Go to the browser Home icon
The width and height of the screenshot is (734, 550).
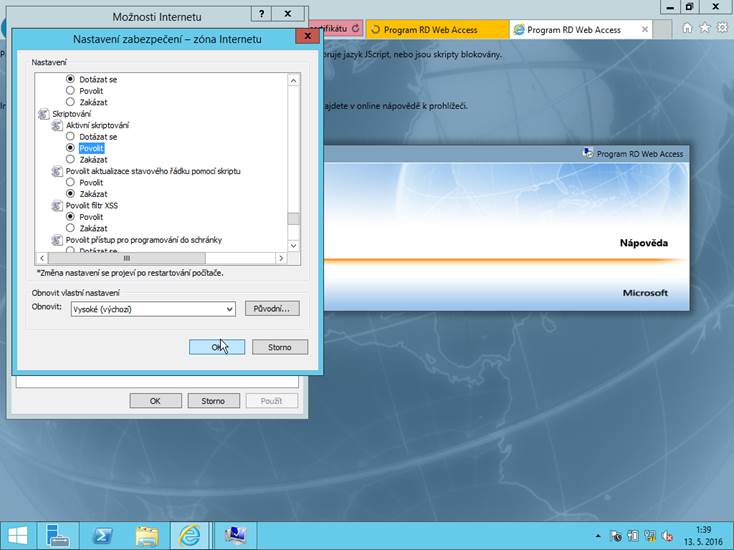687,28
